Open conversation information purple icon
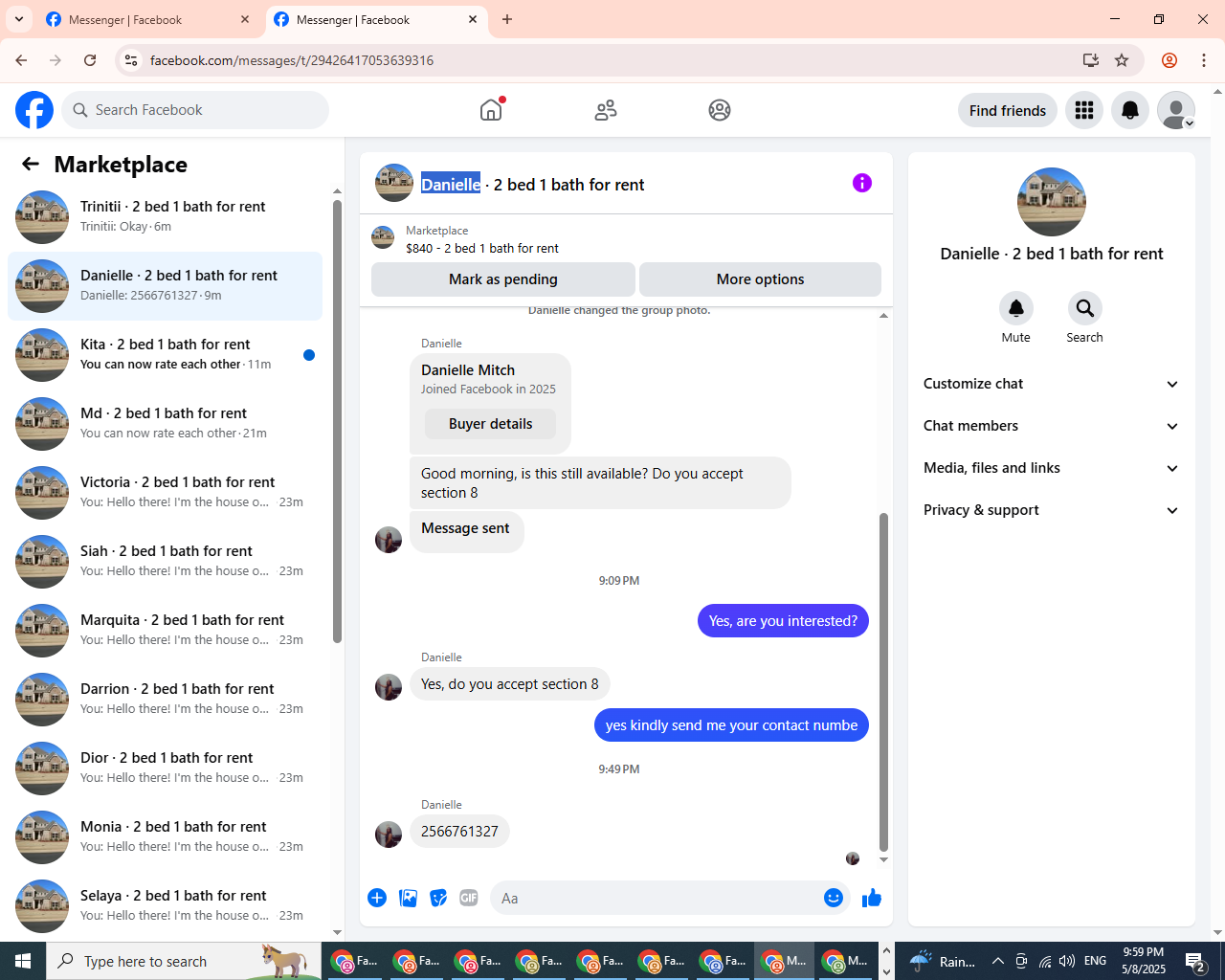The image size is (1225, 980). 862,183
